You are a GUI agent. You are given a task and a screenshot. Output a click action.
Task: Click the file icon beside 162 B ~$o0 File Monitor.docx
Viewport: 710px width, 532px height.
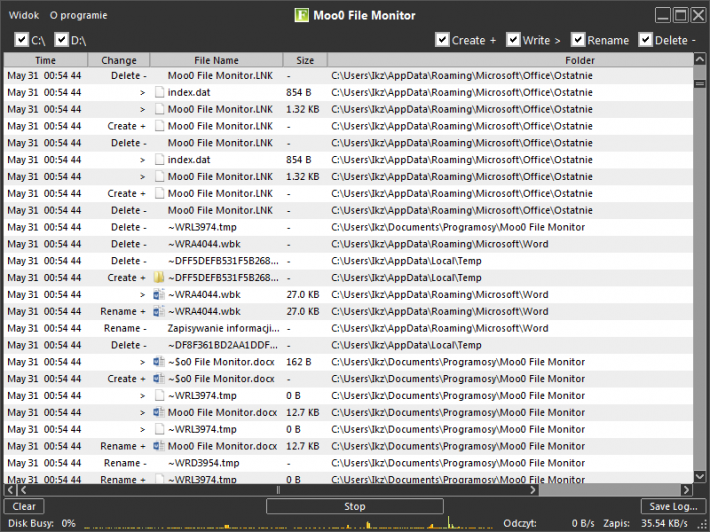(158, 362)
